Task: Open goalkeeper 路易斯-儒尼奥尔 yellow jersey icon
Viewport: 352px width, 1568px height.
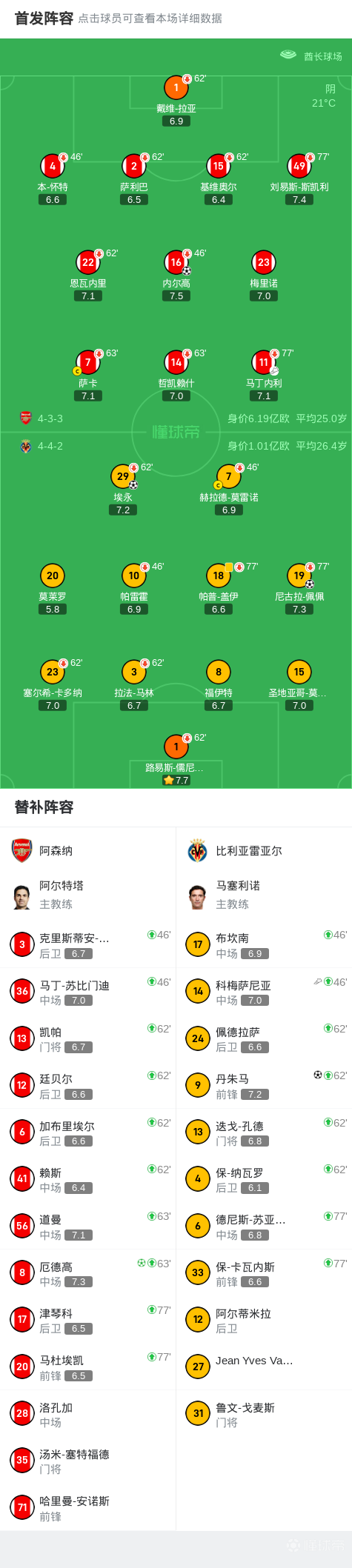Action: point(176,747)
